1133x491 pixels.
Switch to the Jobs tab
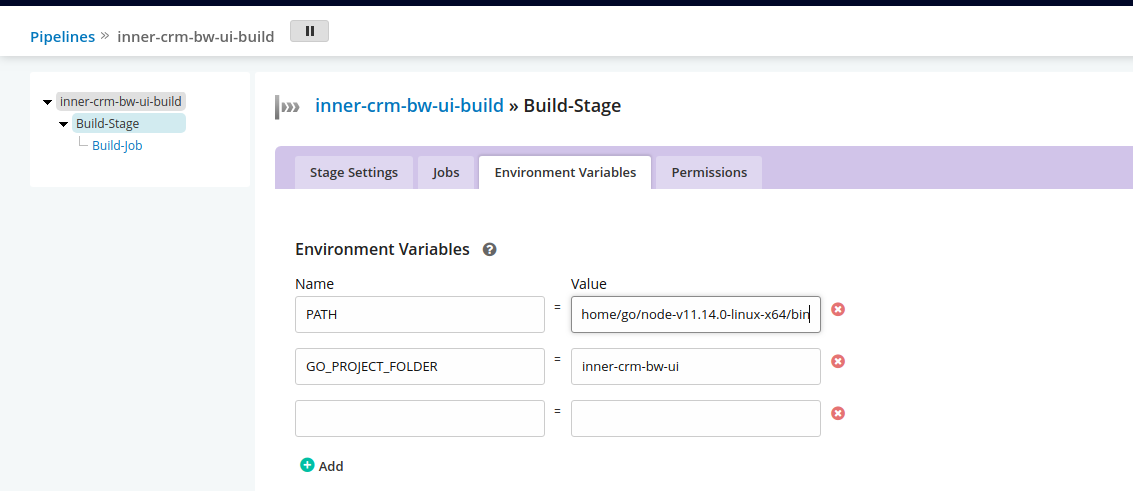(x=446, y=172)
